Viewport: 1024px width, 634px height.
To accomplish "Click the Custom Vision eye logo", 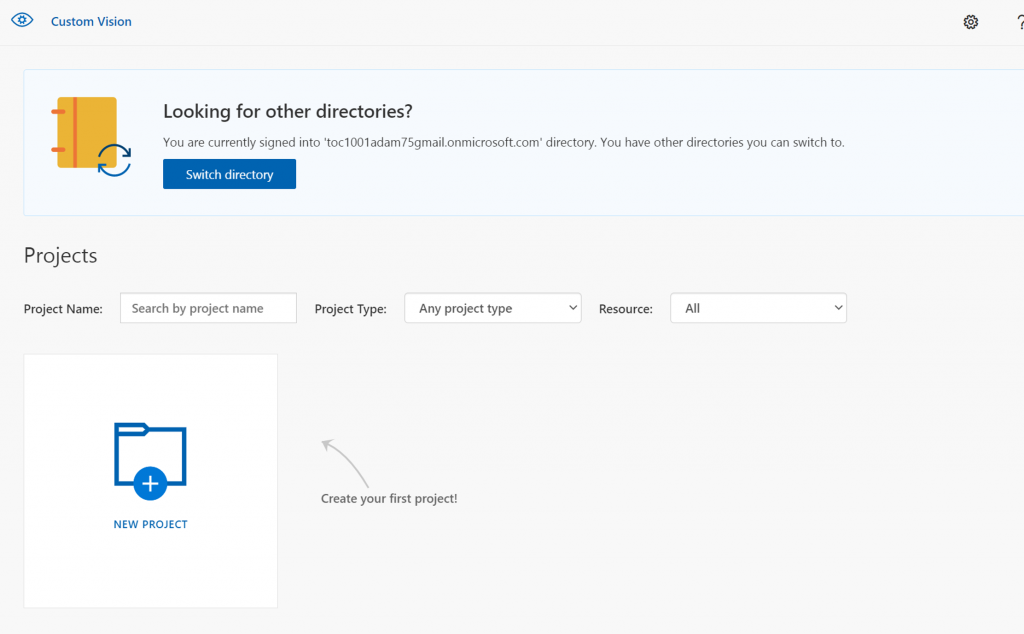I will click(22, 20).
